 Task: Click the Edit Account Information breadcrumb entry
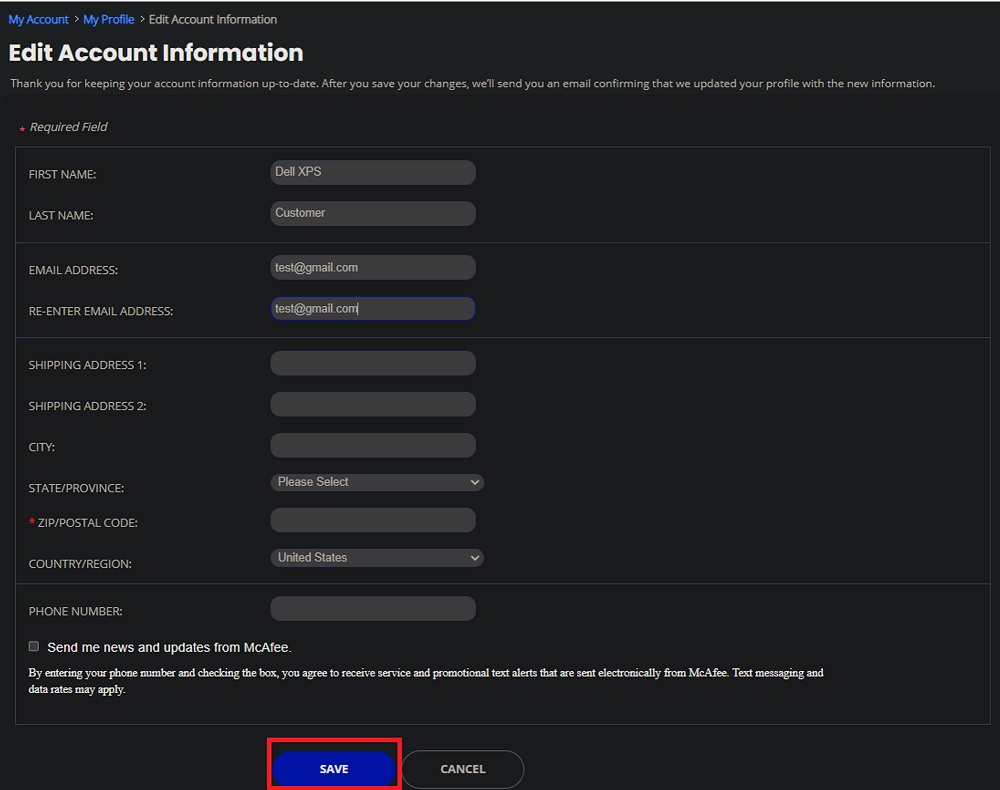click(212, 18)
